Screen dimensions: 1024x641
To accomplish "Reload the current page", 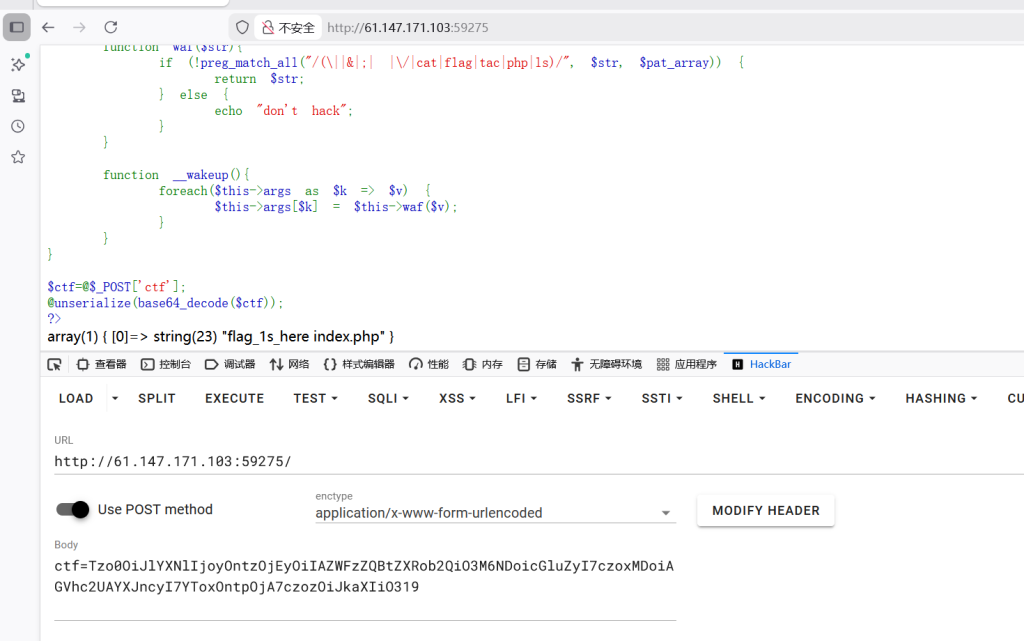I will 111,27.
